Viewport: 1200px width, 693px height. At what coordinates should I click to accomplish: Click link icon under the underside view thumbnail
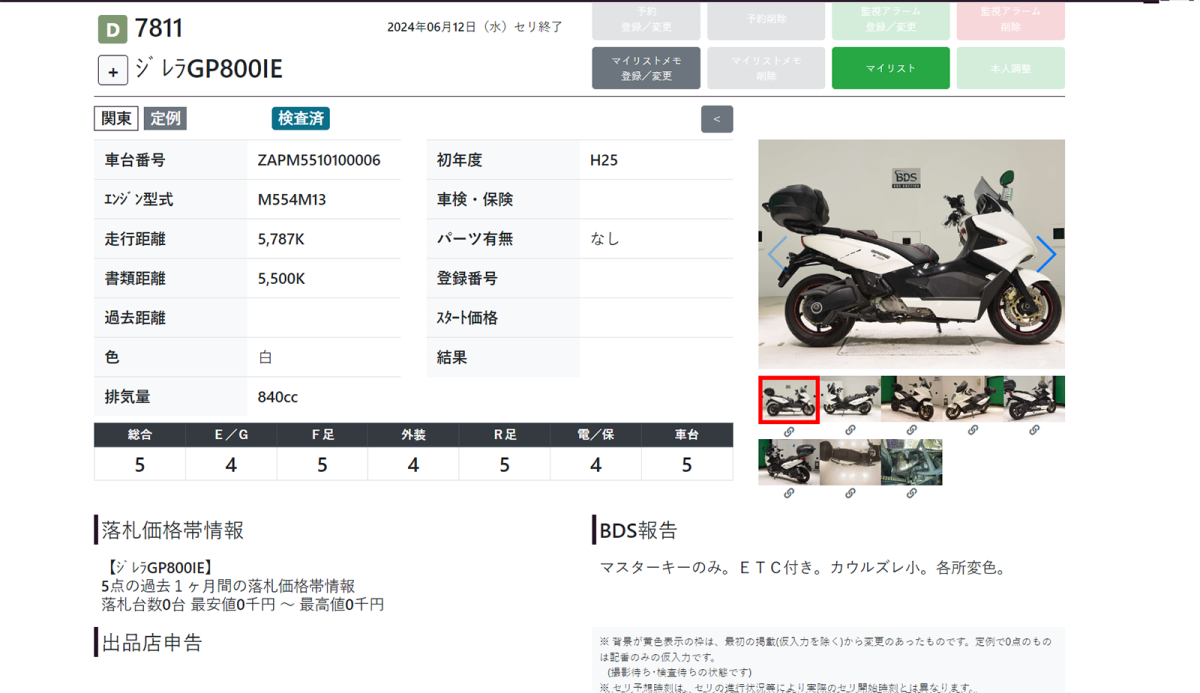tap(850, 493)
